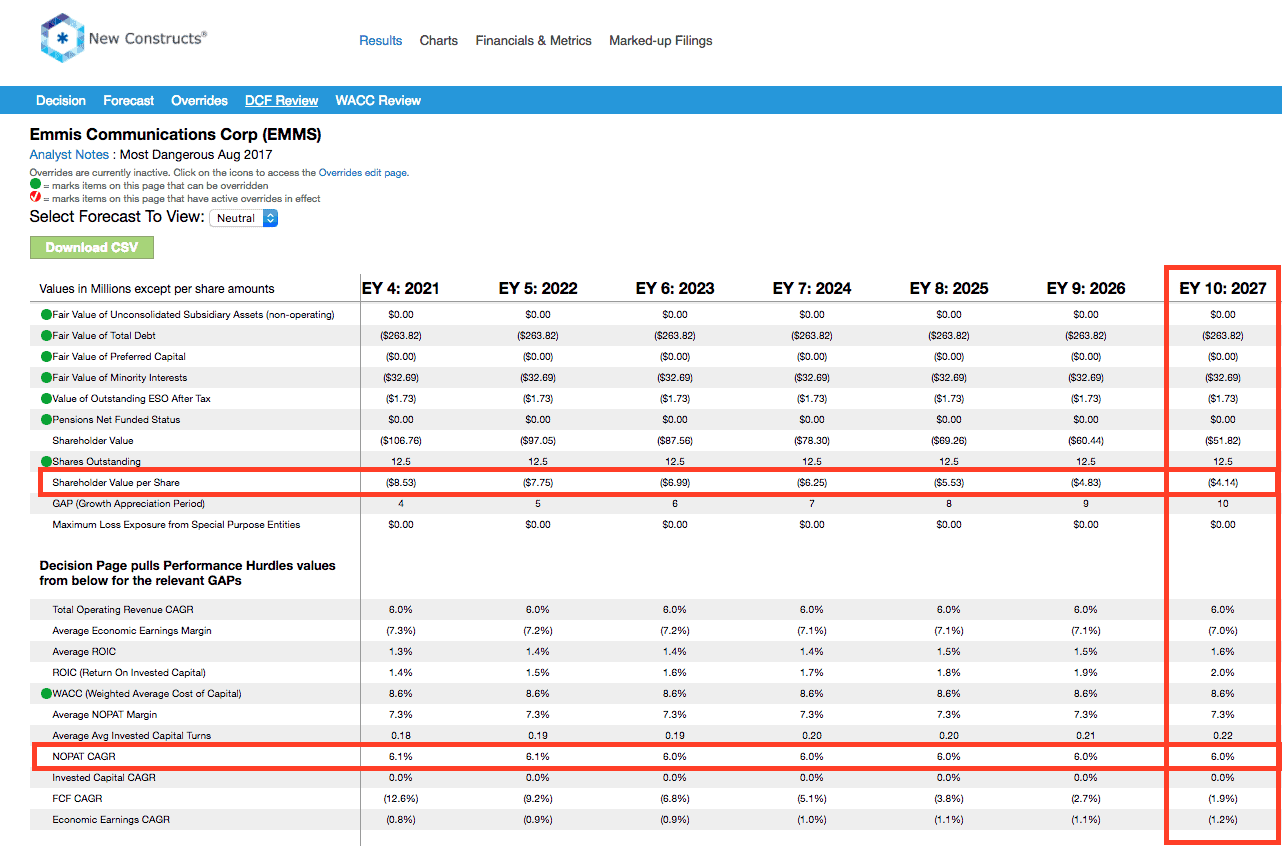The width and height of the screenshot is (1282, 846).
Task: Open the Charts tab
Action: pyautogui.click(x=439, y=41)
